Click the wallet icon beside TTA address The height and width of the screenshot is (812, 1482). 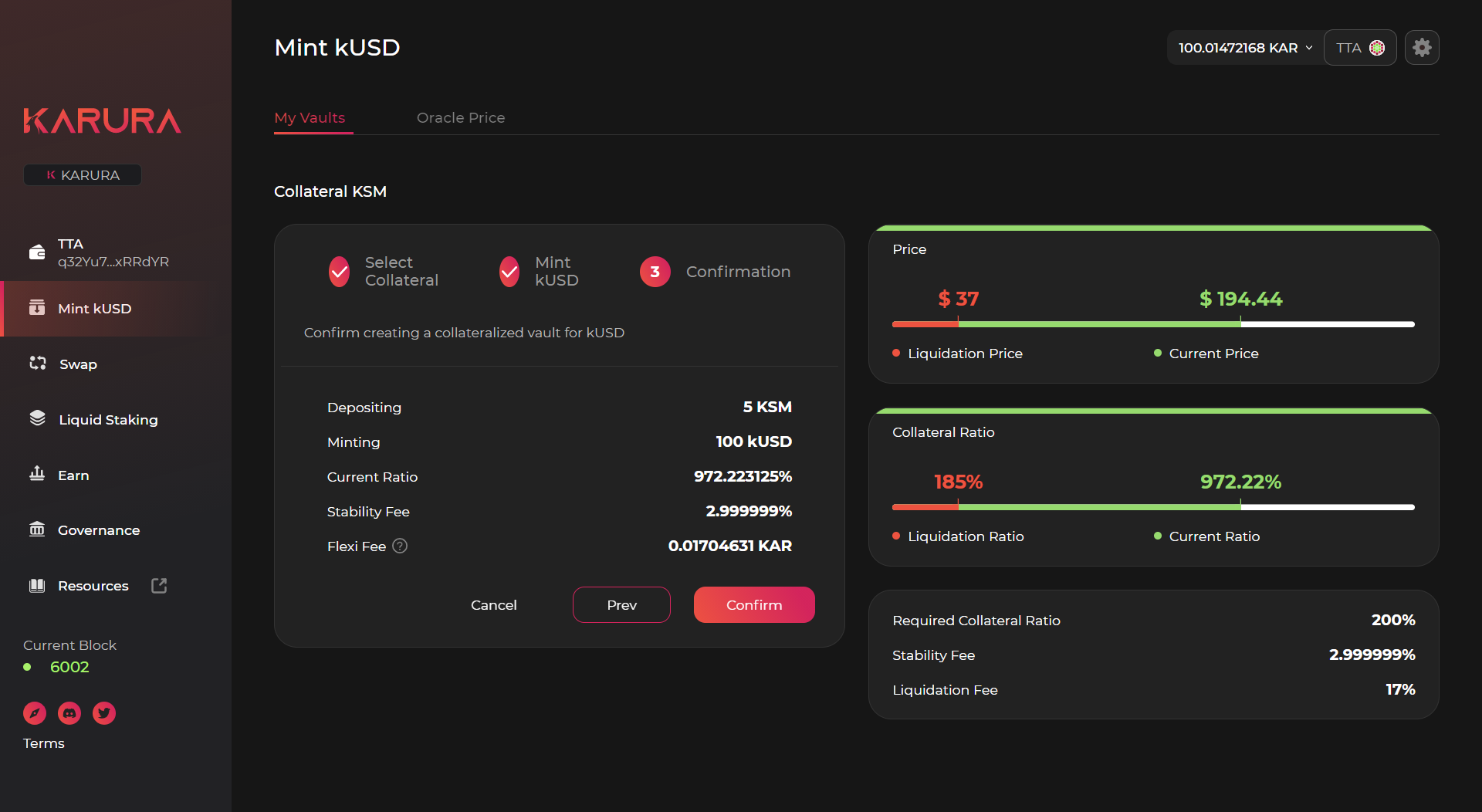click(x=37, y=252)
